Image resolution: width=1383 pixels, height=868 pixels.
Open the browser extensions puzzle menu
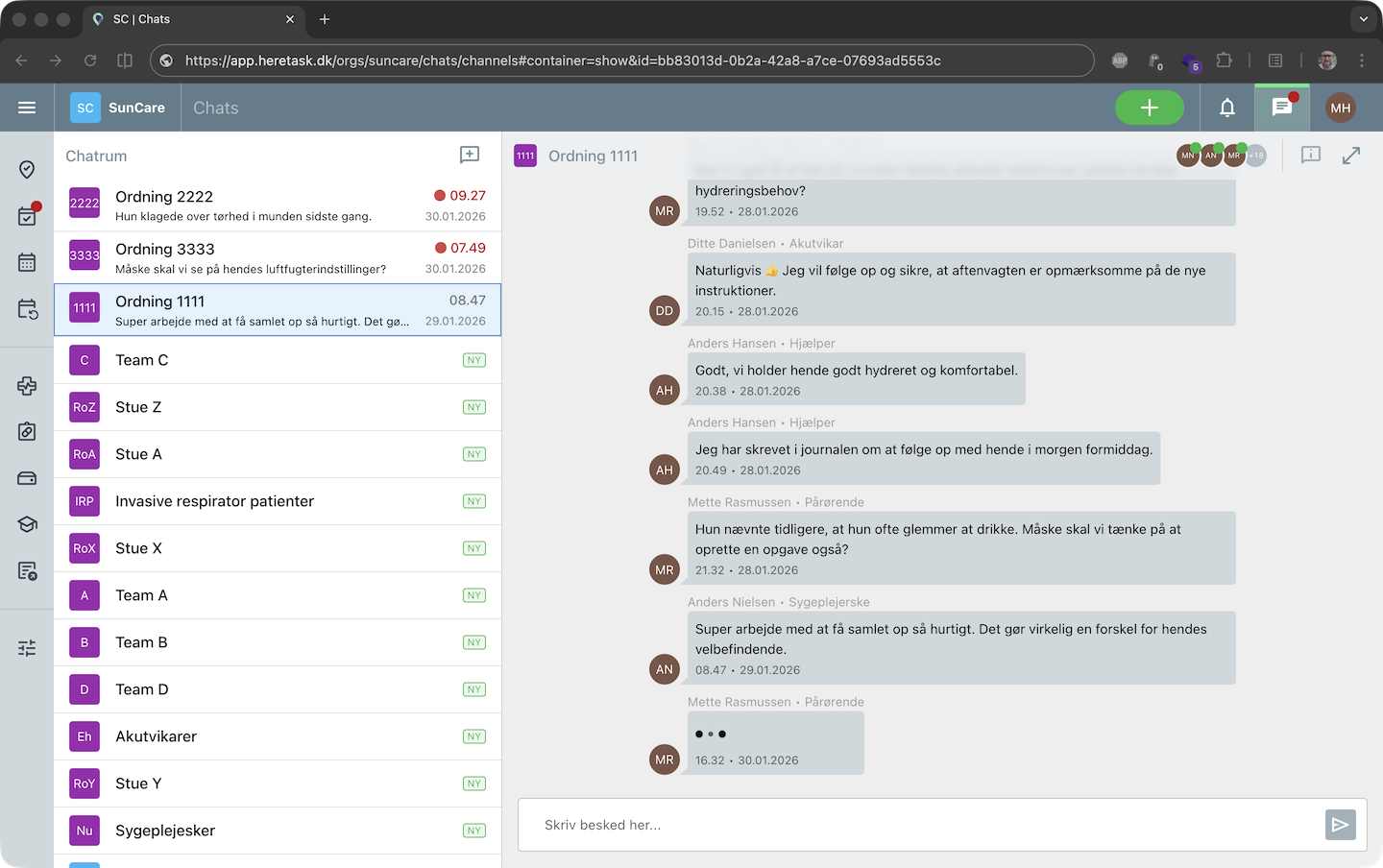click(1225, 60)
